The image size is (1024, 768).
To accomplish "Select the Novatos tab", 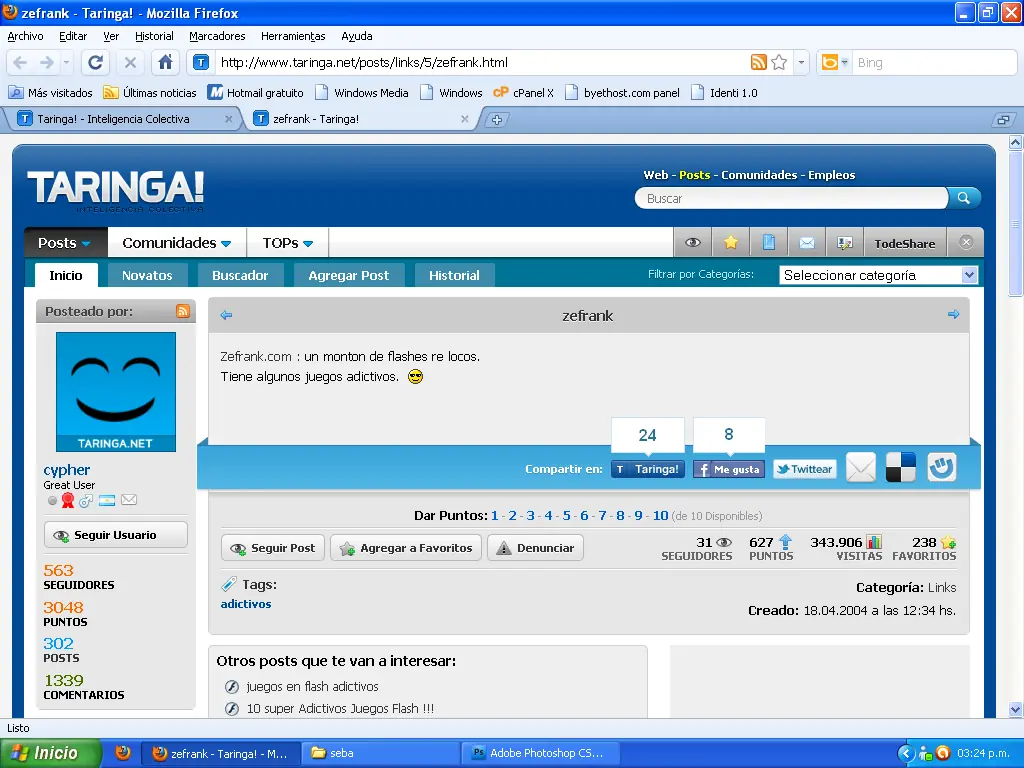I will click(147, 276).
